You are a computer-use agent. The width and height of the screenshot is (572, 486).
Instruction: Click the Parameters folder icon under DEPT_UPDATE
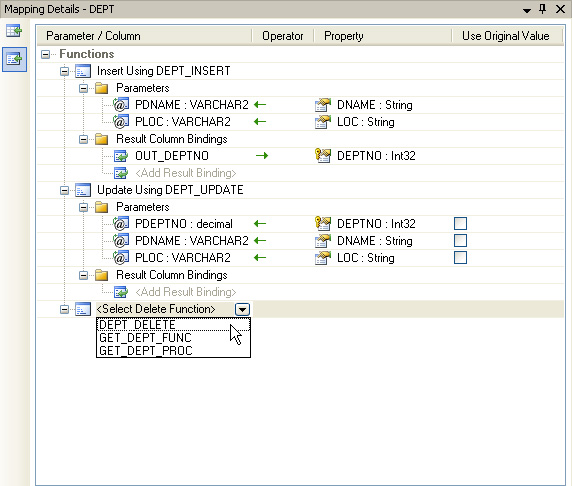(x=101, y=207)
